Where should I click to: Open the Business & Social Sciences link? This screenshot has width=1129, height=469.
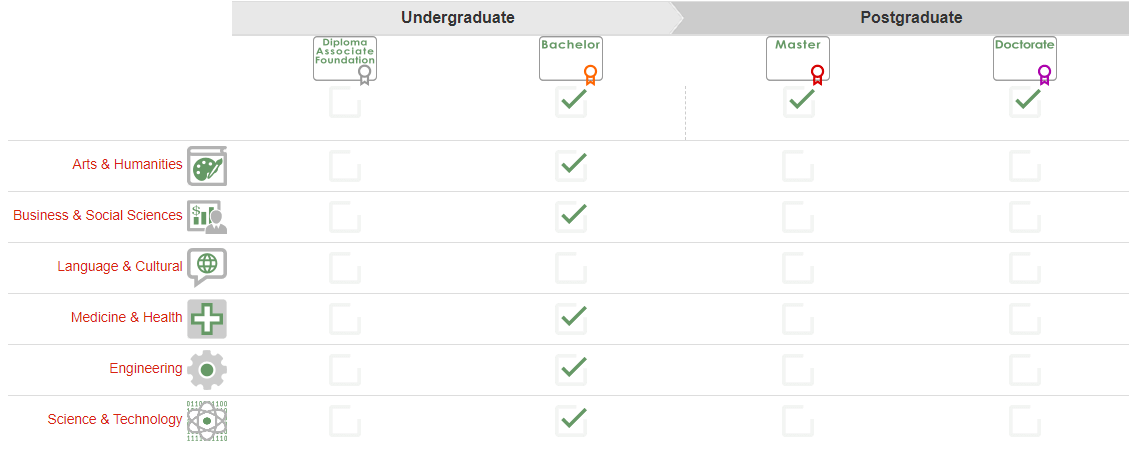[x=98, y=215]
